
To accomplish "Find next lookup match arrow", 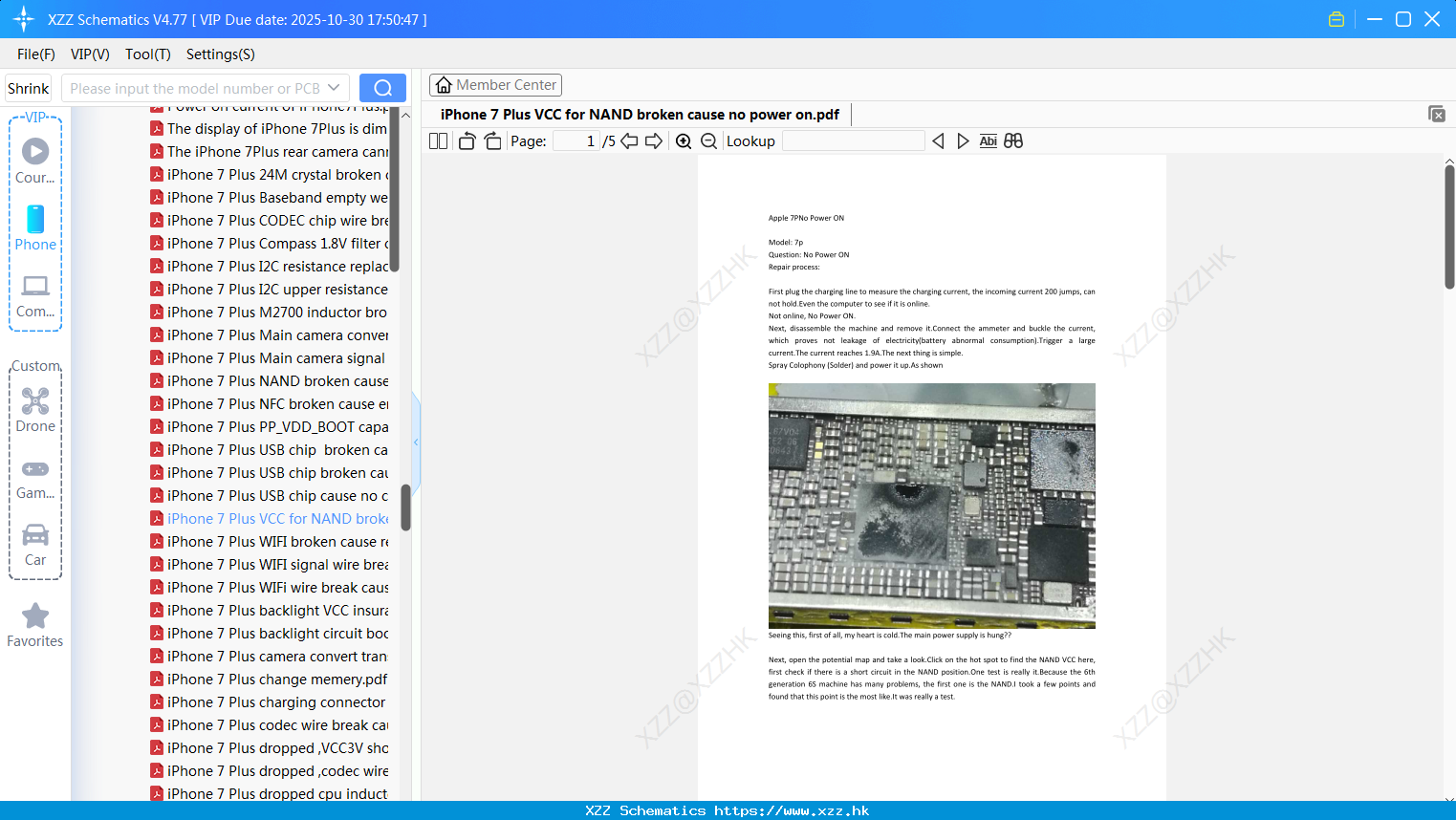I will [x=963, y=141].
